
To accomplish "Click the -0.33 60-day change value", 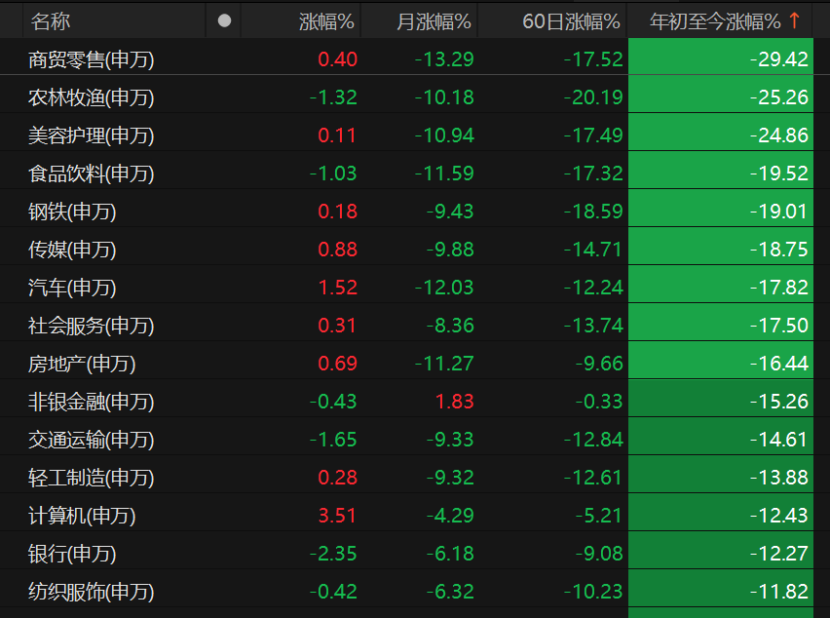I will (x=599, y=401).
